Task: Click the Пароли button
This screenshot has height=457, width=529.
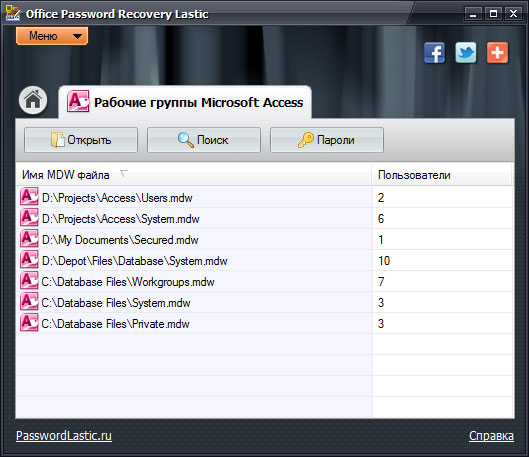Action: [327, 140]
